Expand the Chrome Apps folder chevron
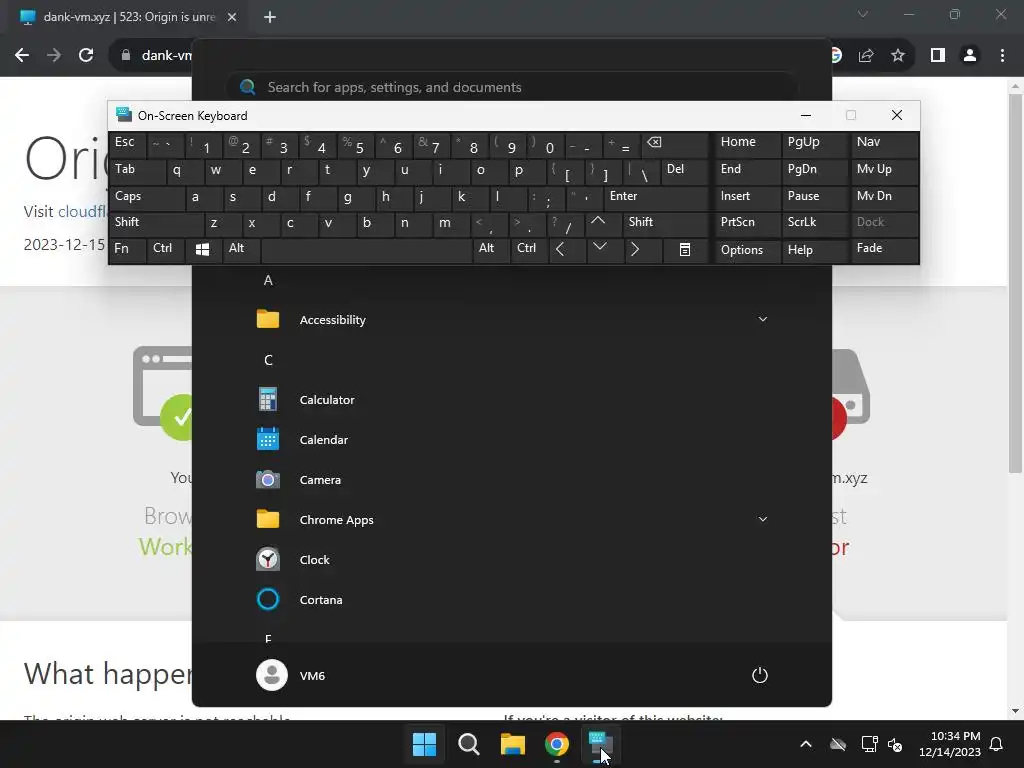 coord(762,519)
